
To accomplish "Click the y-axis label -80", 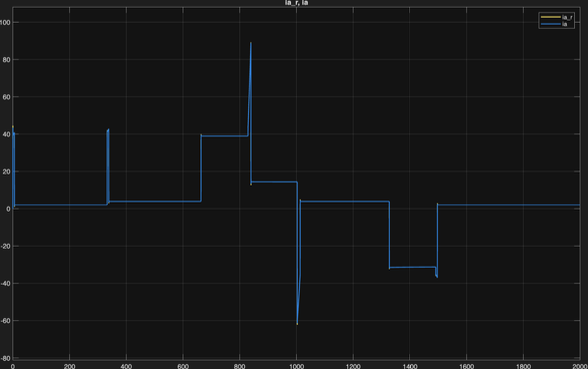I will [5, 358].
